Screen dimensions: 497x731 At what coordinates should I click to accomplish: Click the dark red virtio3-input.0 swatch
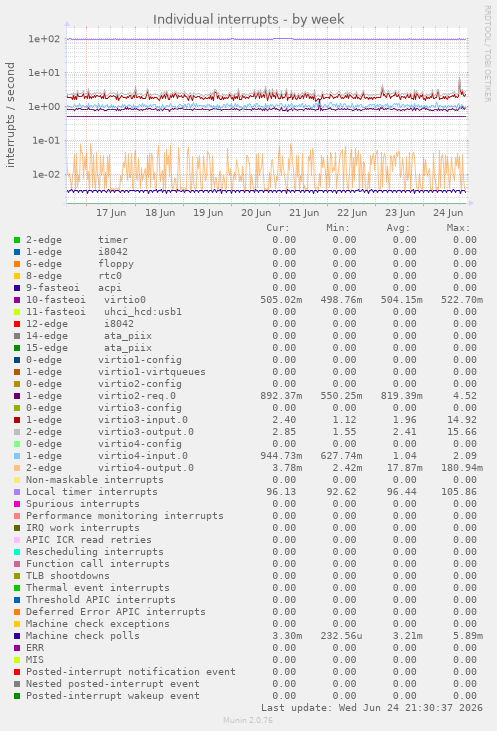17,420
